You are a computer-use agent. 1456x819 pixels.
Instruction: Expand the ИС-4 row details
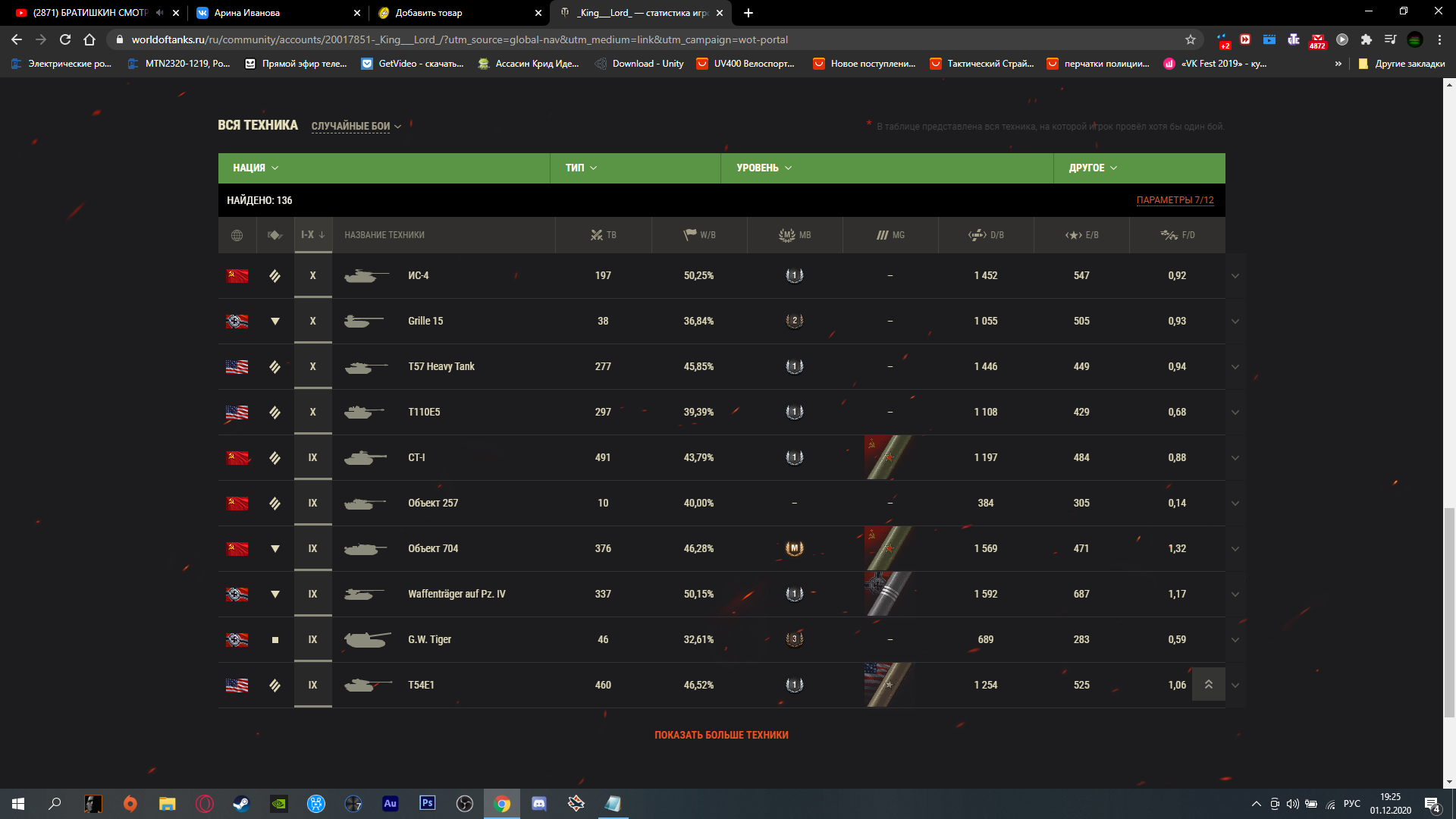click(1235, 276)
